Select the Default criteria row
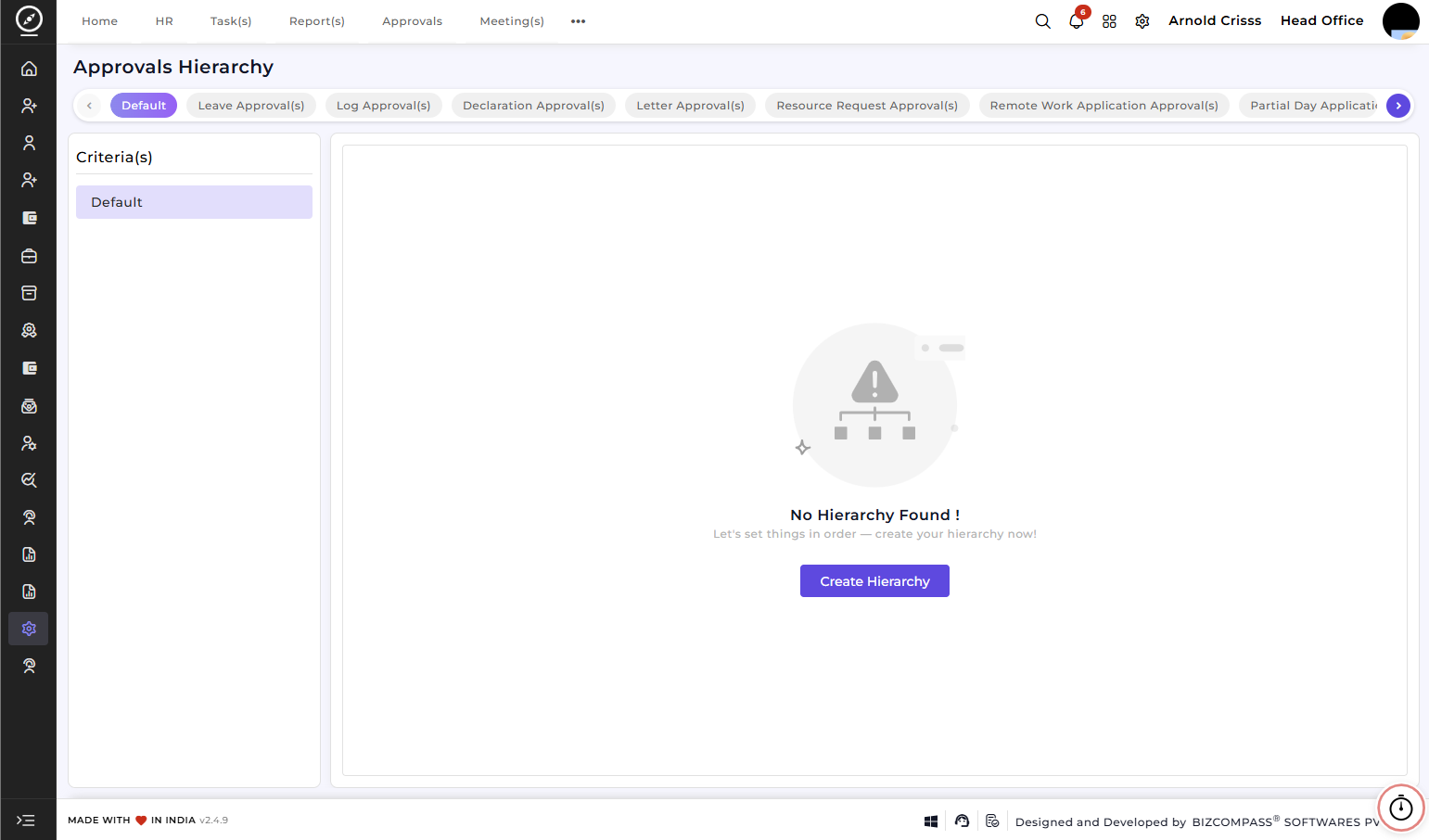This screenshot has height=840, width=1429. [x=194, y=202]
